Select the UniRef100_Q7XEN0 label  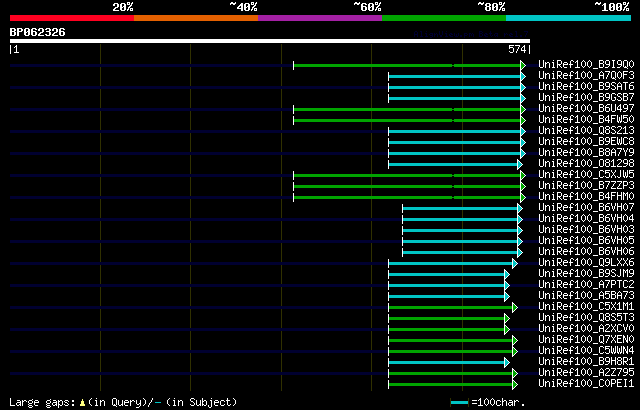click(586, 340)
